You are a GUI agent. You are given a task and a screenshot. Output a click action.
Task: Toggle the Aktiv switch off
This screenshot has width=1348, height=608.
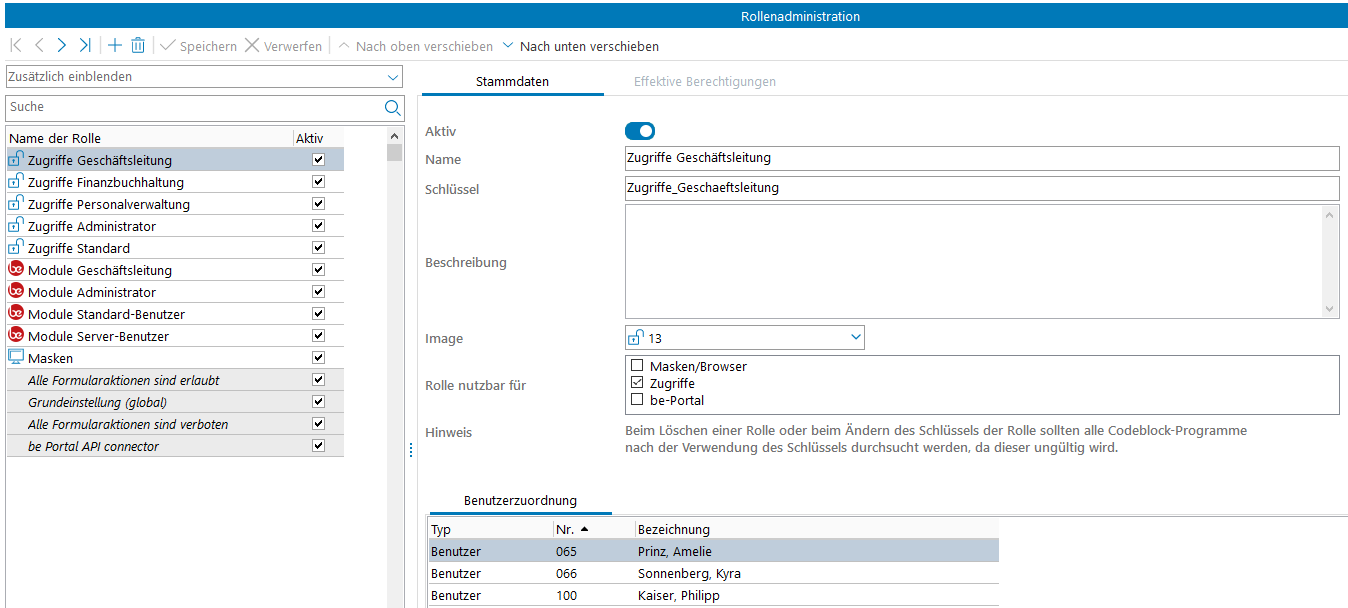pos(639,131)
